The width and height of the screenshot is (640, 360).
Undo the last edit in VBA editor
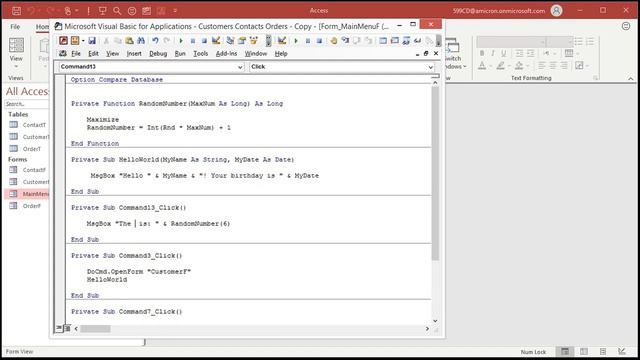[x=155, y=40]
